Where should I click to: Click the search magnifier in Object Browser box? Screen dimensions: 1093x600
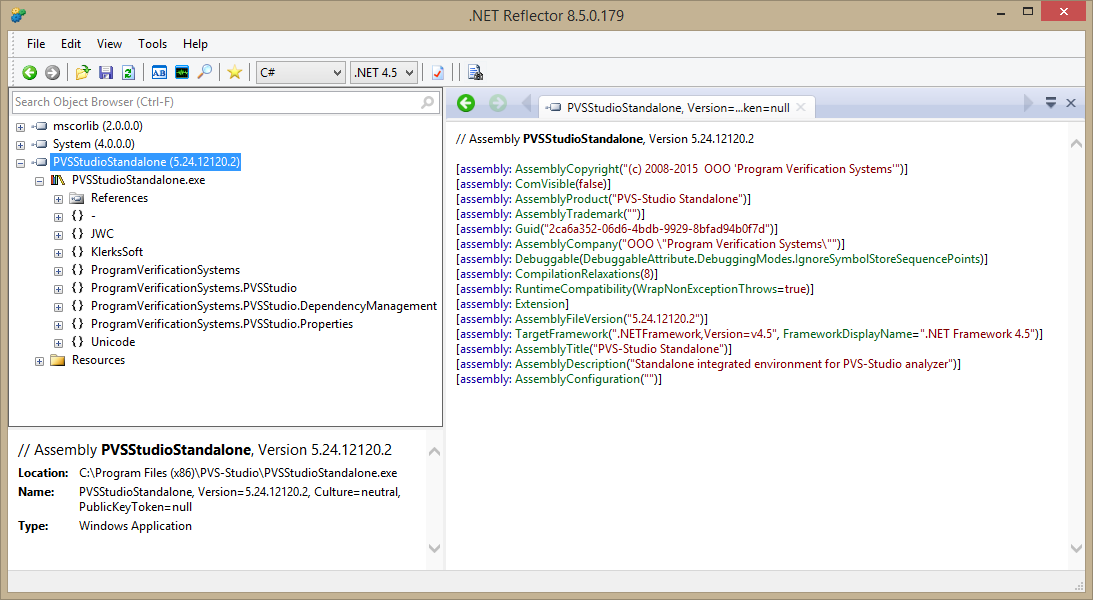[427, 102]
